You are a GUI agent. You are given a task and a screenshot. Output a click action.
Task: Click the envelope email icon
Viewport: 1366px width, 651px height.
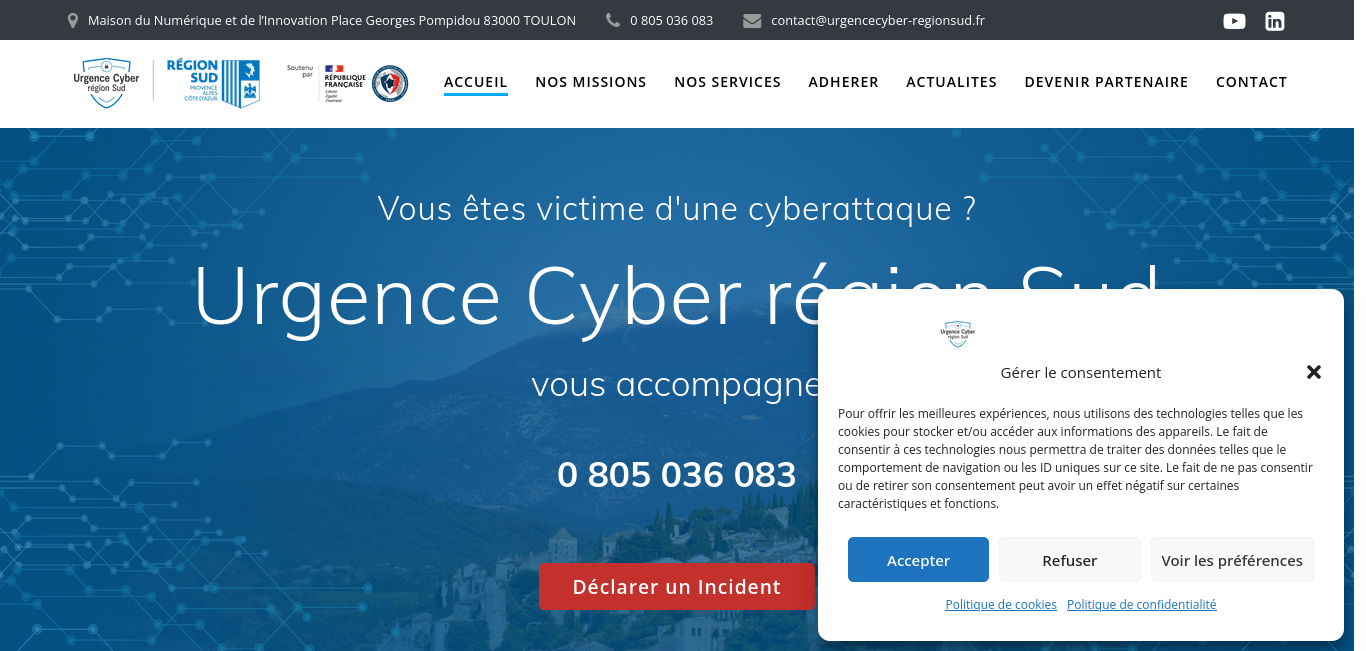point(752,20)
